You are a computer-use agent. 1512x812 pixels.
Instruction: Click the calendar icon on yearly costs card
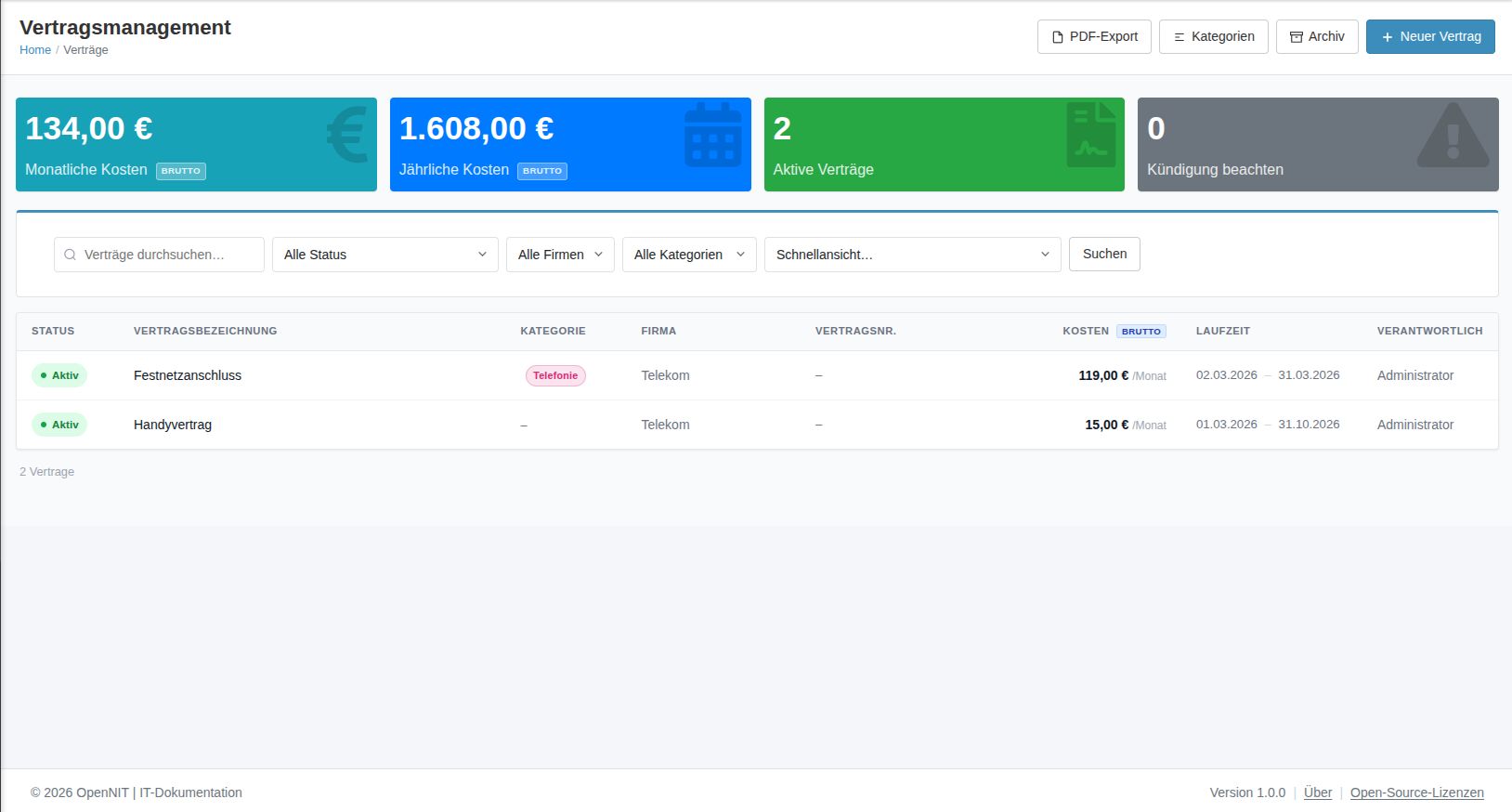click(x=712, y=136)
